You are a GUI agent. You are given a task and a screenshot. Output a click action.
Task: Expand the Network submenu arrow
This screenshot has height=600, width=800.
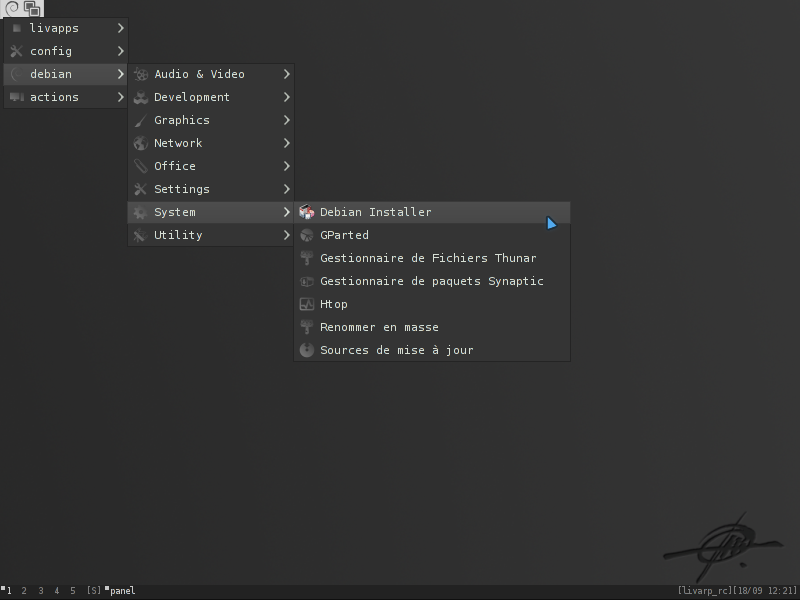[287, 143]
